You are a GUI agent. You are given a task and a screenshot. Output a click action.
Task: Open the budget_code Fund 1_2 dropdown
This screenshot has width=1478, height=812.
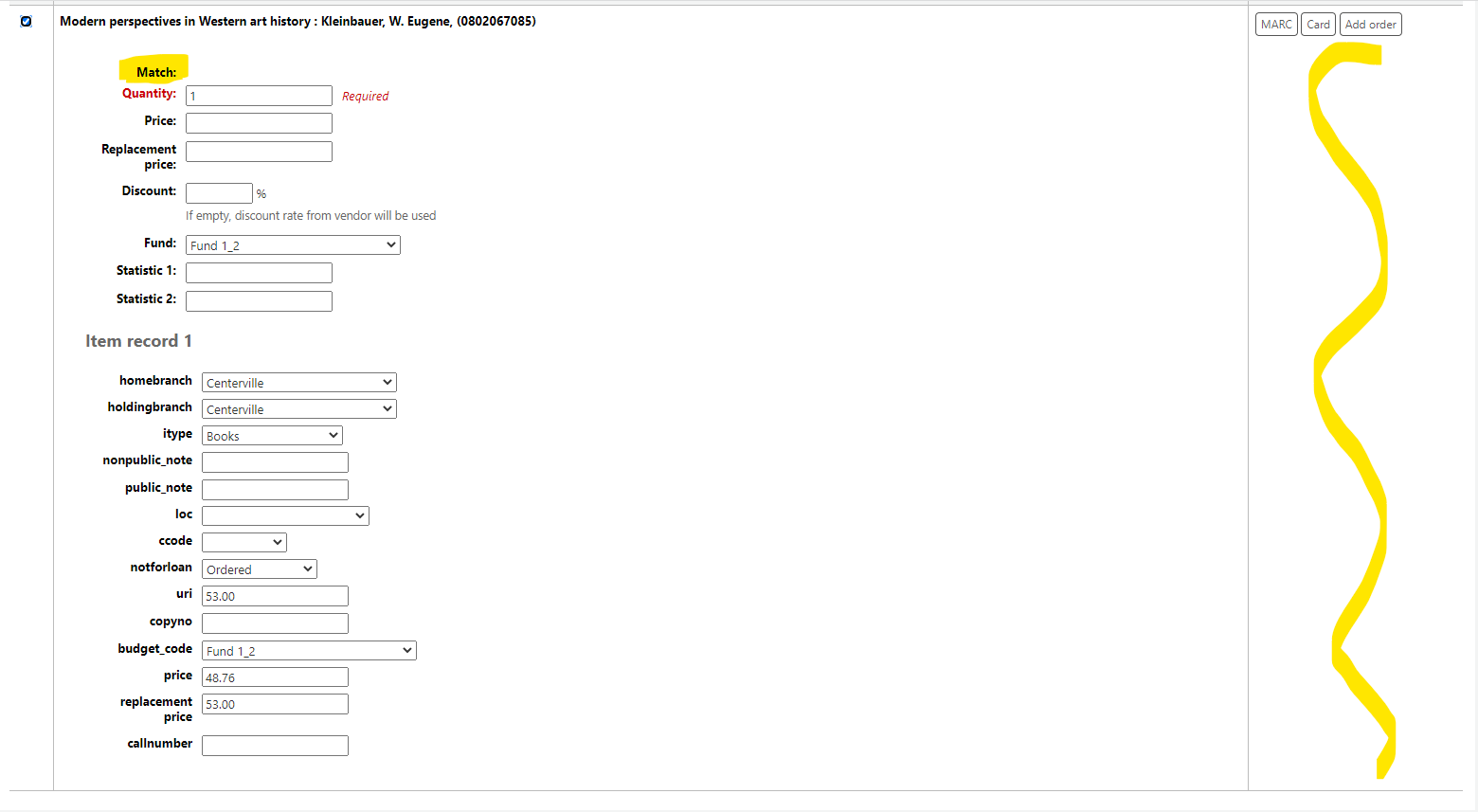click(x=309, y=651)
